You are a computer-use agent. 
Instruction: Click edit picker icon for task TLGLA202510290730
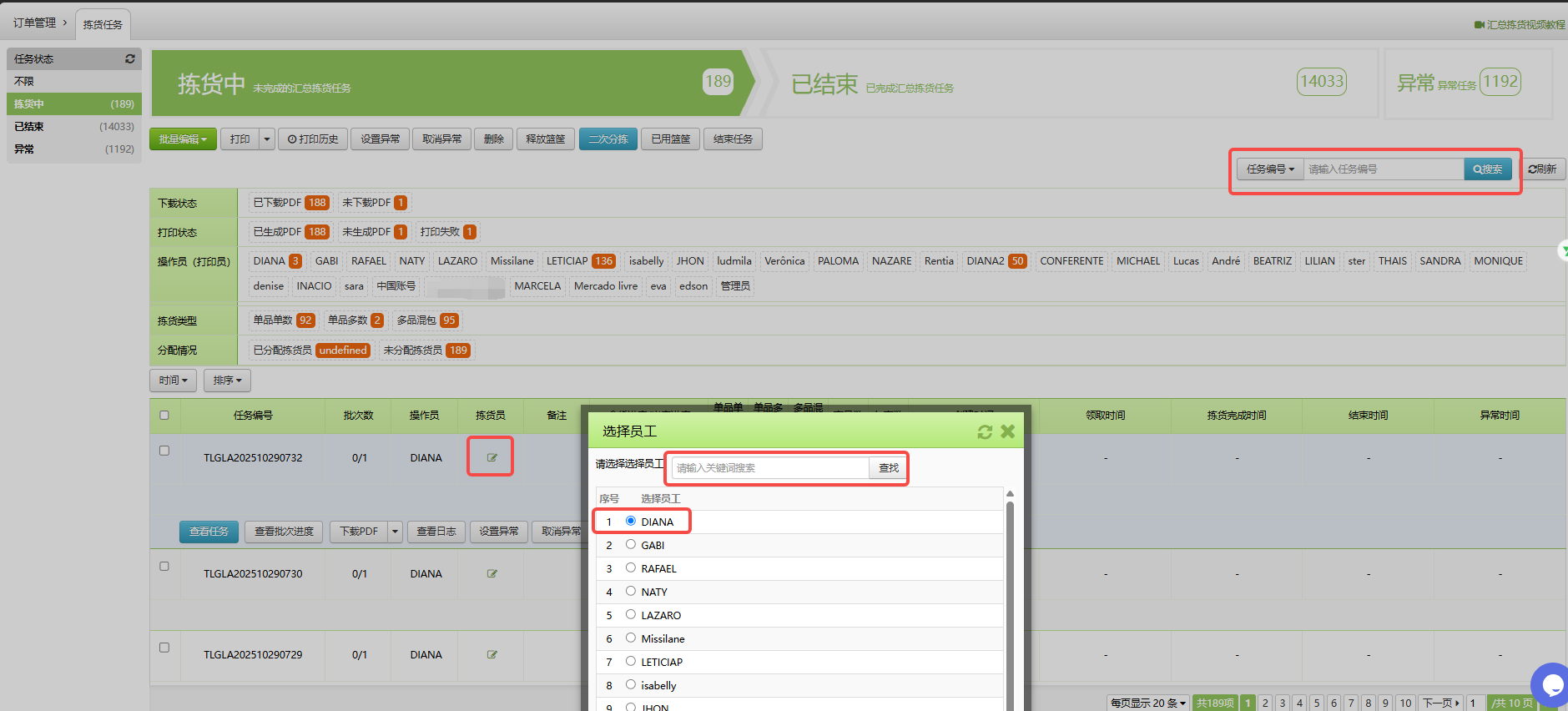(492, 574)
